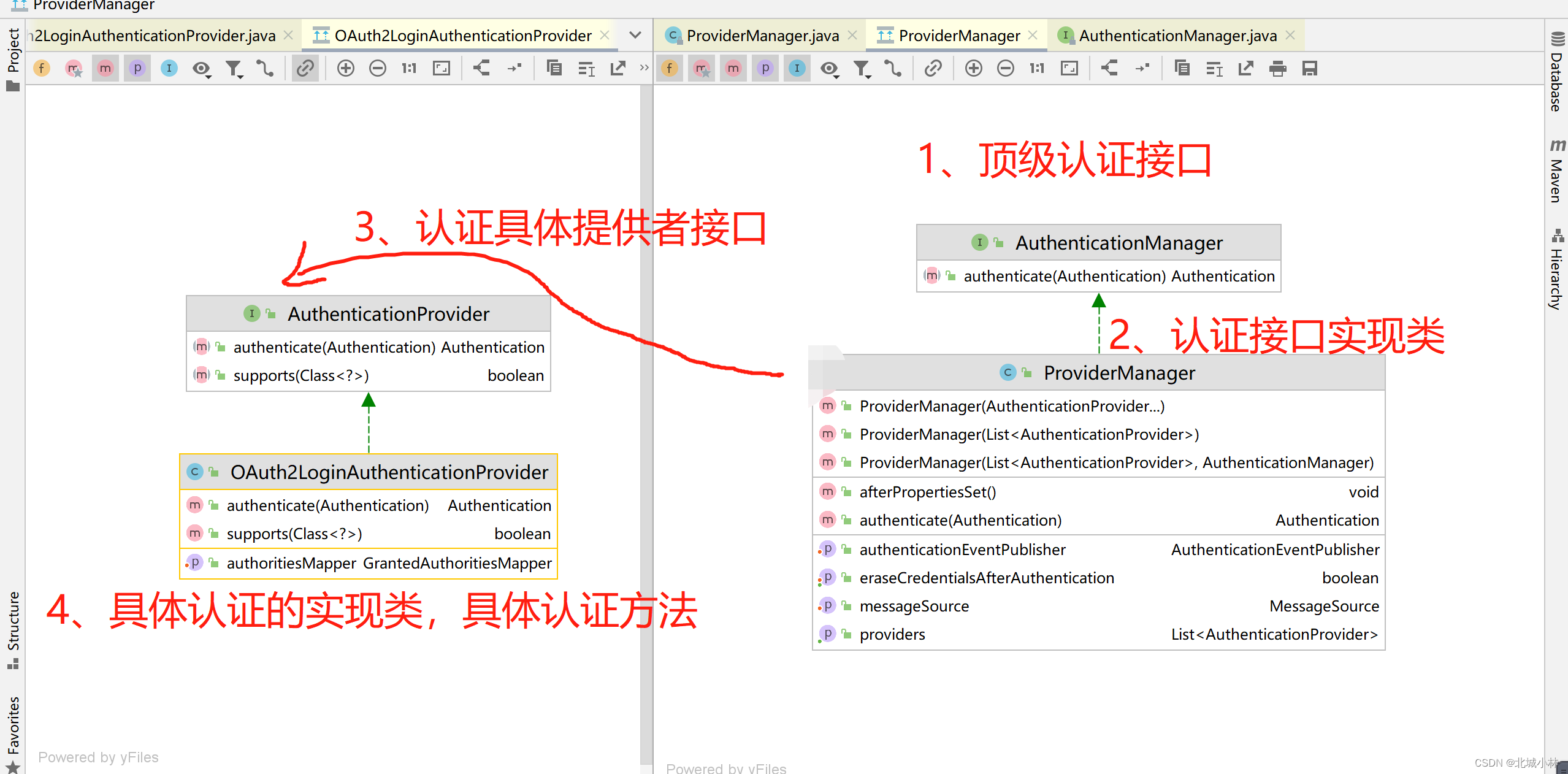Viewport: 1568px width, 774px height.
Task: Toggle Fields display in left diagram toolbar
Action: [42, 68]
